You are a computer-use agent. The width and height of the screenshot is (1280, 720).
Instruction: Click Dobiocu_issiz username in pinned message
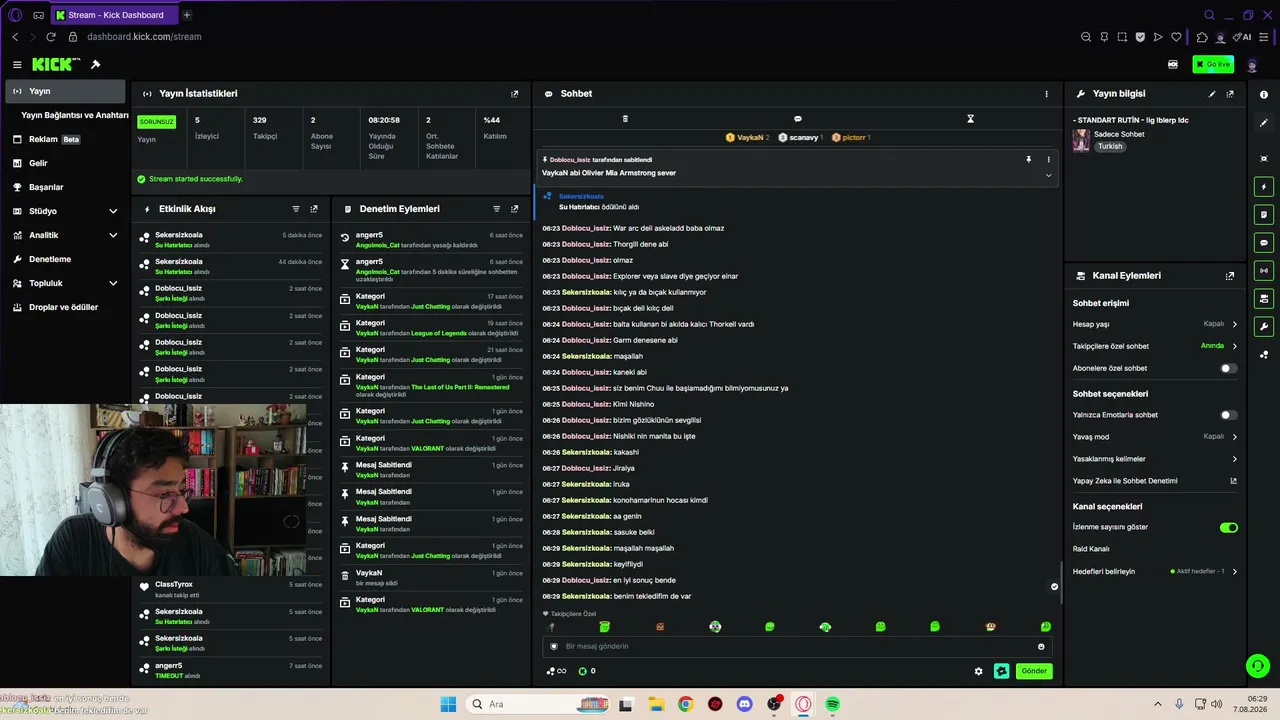click(x=570, y=160)
